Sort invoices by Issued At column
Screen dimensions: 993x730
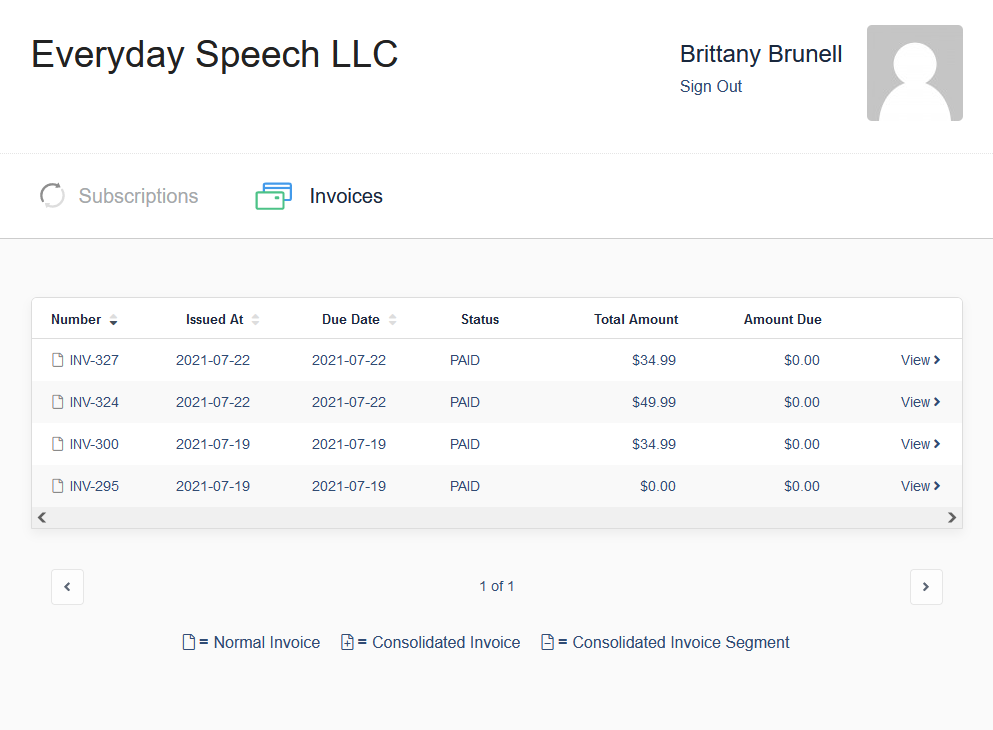222,319
